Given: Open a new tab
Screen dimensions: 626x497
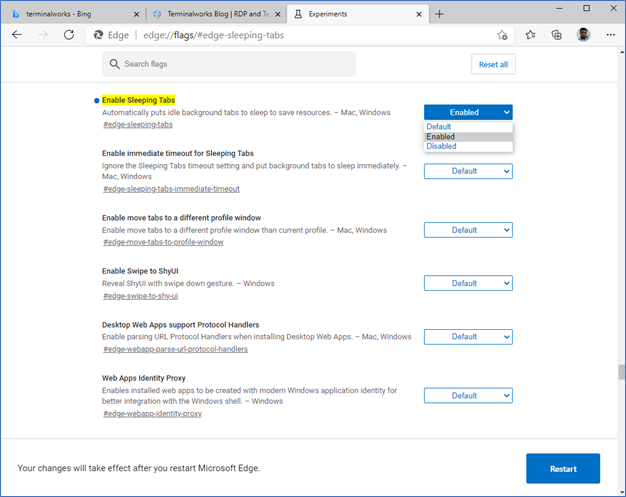Looking at the screenshot, I should 439,14.
